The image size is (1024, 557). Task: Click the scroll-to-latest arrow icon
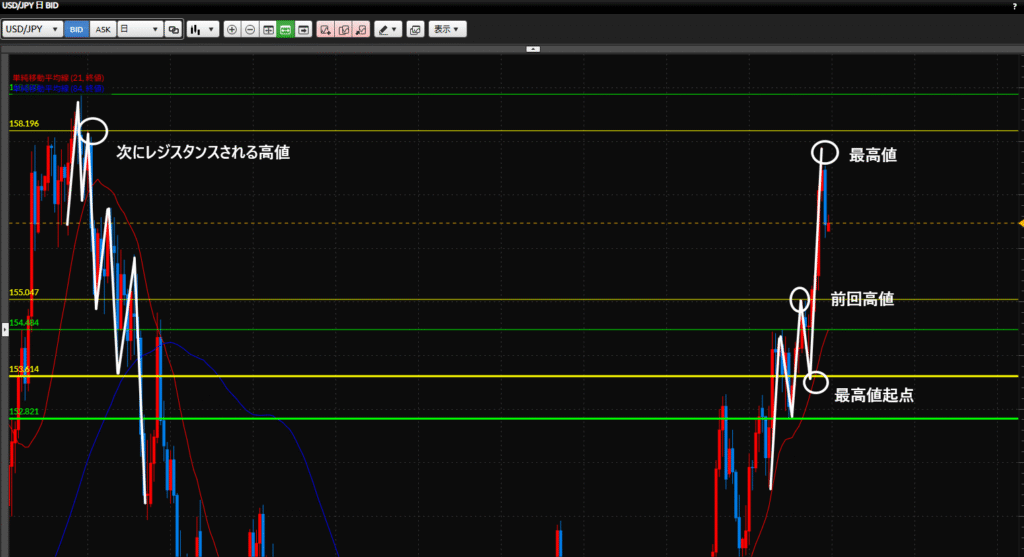click(304, 30)
